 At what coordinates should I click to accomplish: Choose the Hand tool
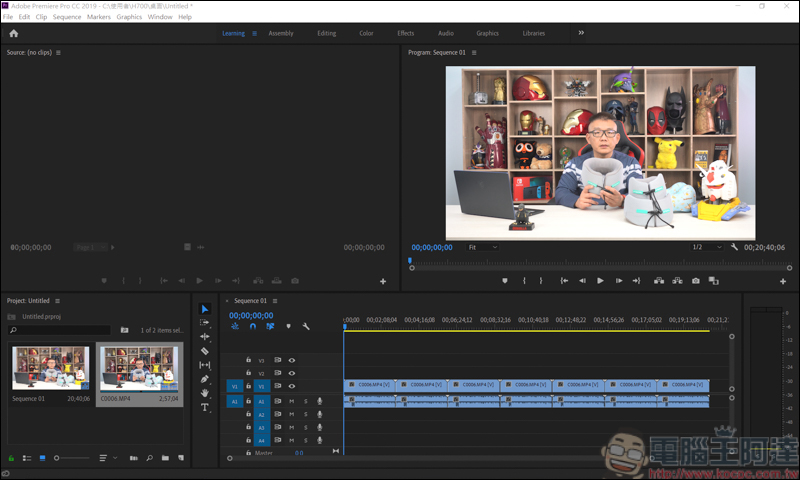tap(205, 393)
